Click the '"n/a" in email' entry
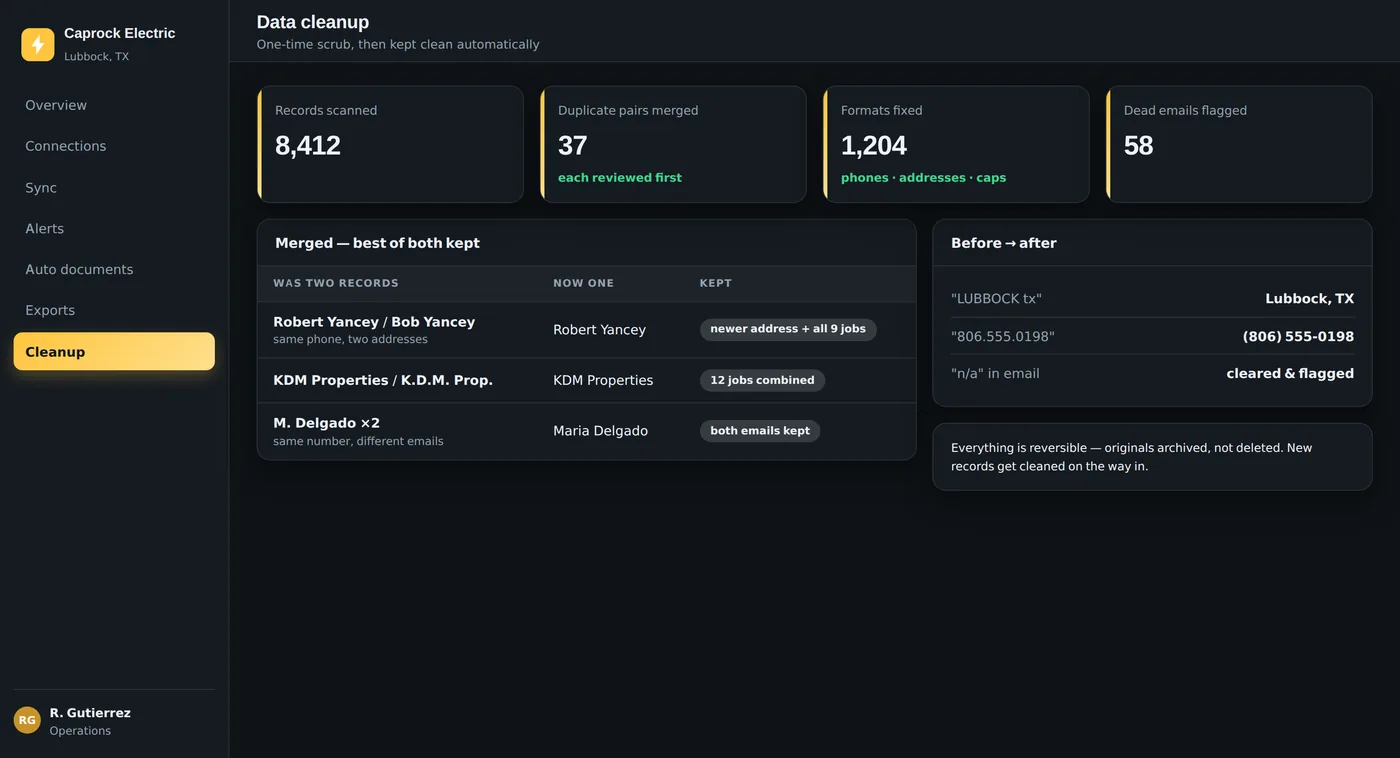 tap(995, 374)
